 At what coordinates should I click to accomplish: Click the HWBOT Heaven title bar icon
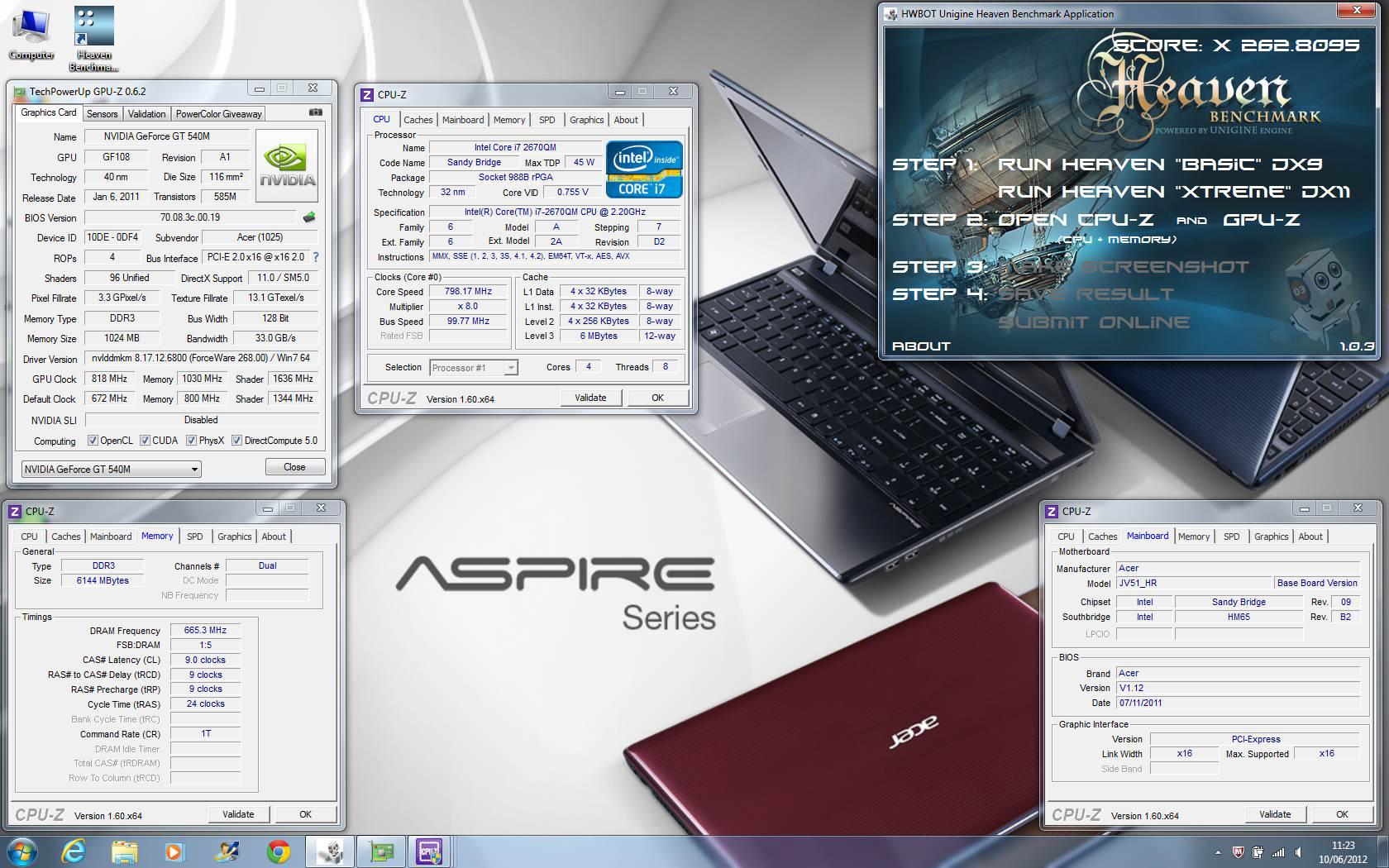(x=891, y=14)
